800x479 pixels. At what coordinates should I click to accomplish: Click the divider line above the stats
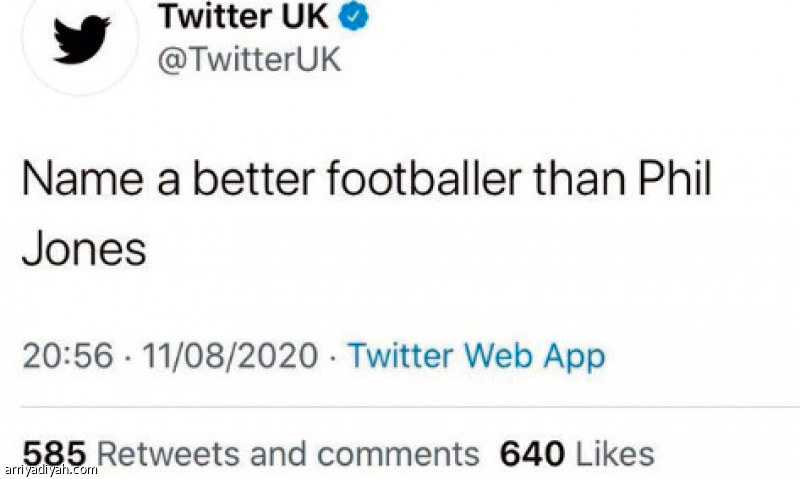click(x=400, y=407)
